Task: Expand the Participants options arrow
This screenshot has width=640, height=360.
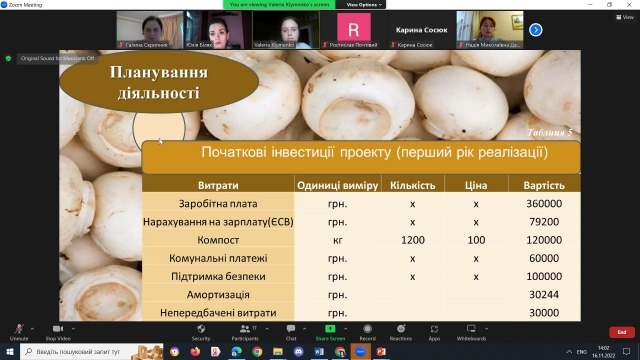Action: pos(267,329)
